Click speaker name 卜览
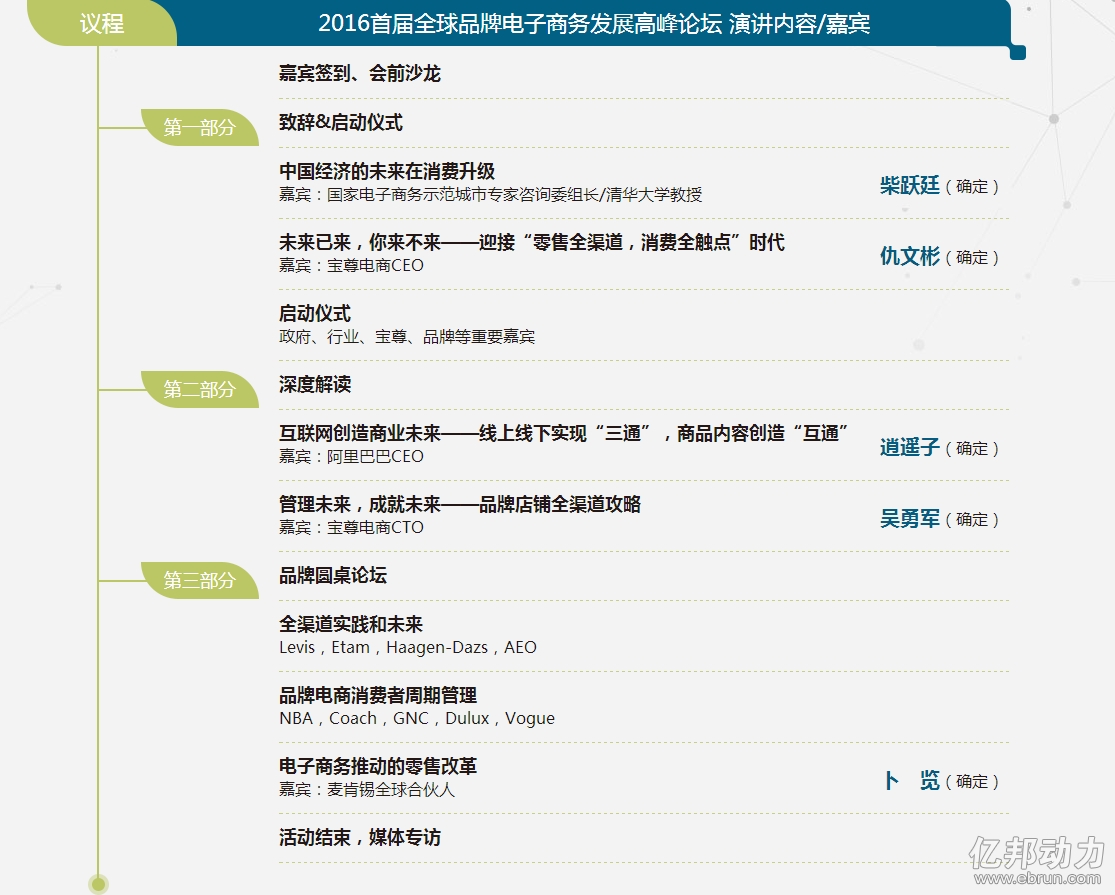This screenshot has width=1115, height=895. tap(910, 781)
